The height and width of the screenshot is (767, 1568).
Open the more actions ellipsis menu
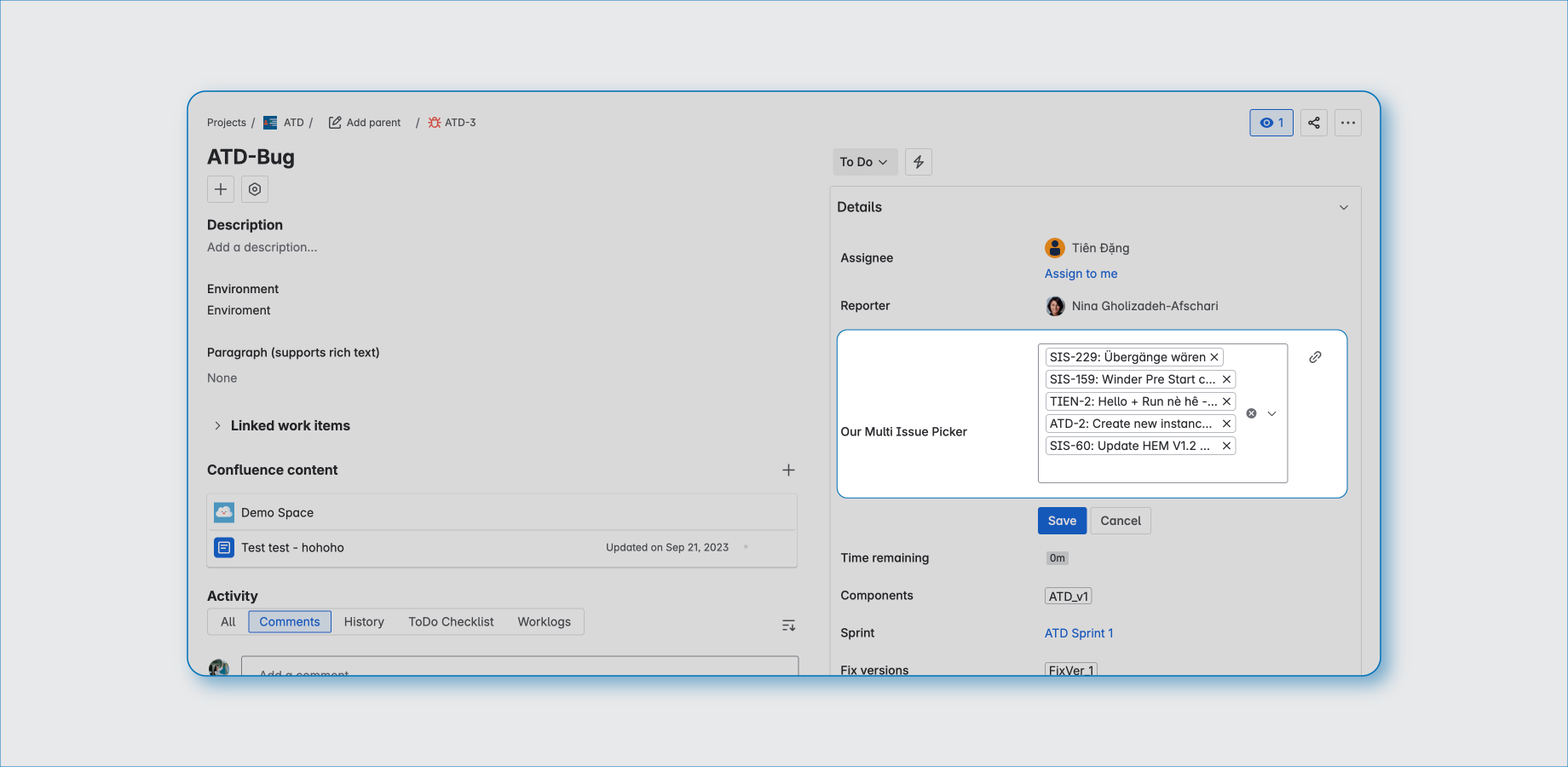(1347, 123)
